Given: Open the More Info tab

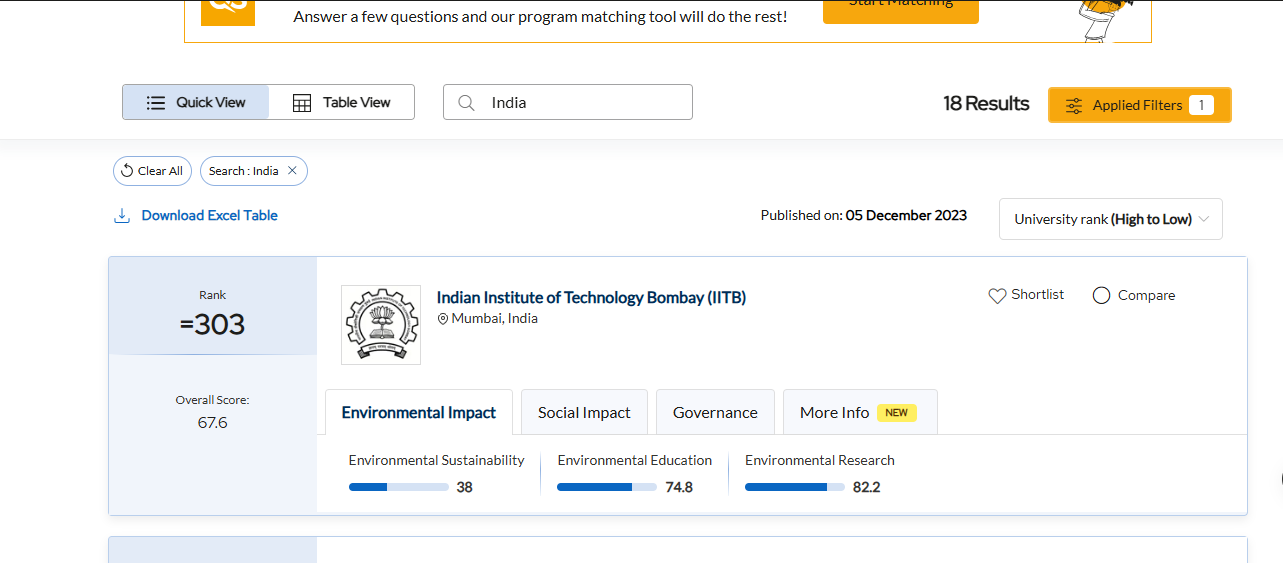Looking at the screenshot, I should pyautogui.click(x=860, y=412).
